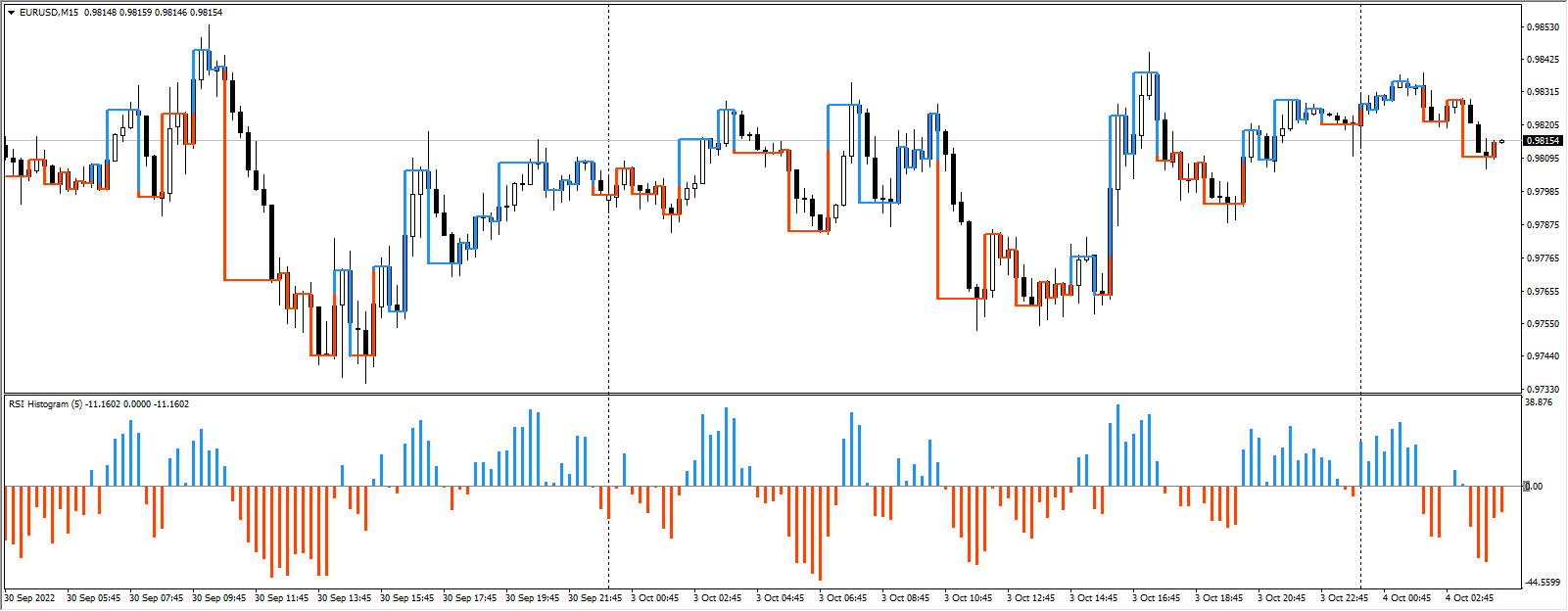Click the 0.97440 price axis label
Viewport: 1568px width, 611px height.
tap(1543, 356)
